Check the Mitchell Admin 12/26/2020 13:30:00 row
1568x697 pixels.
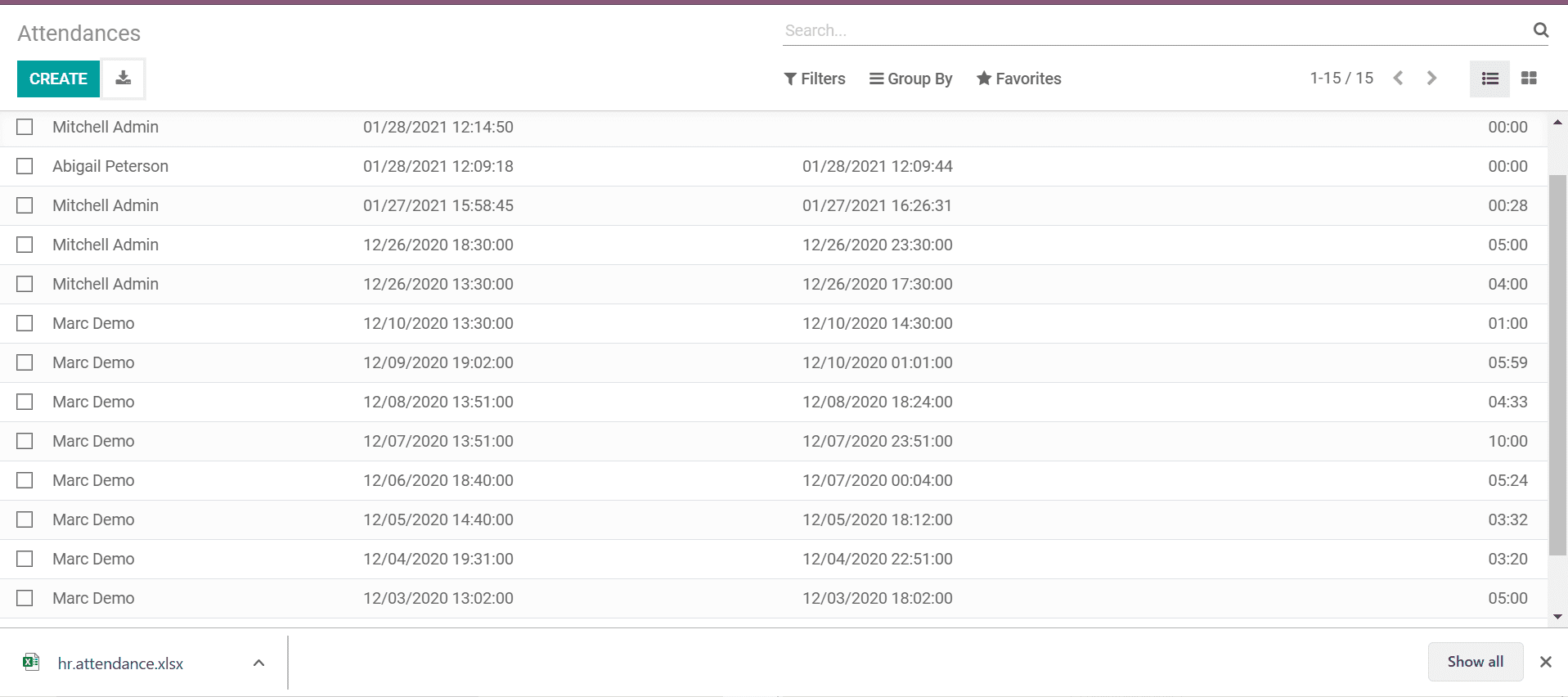pos(25,284)
